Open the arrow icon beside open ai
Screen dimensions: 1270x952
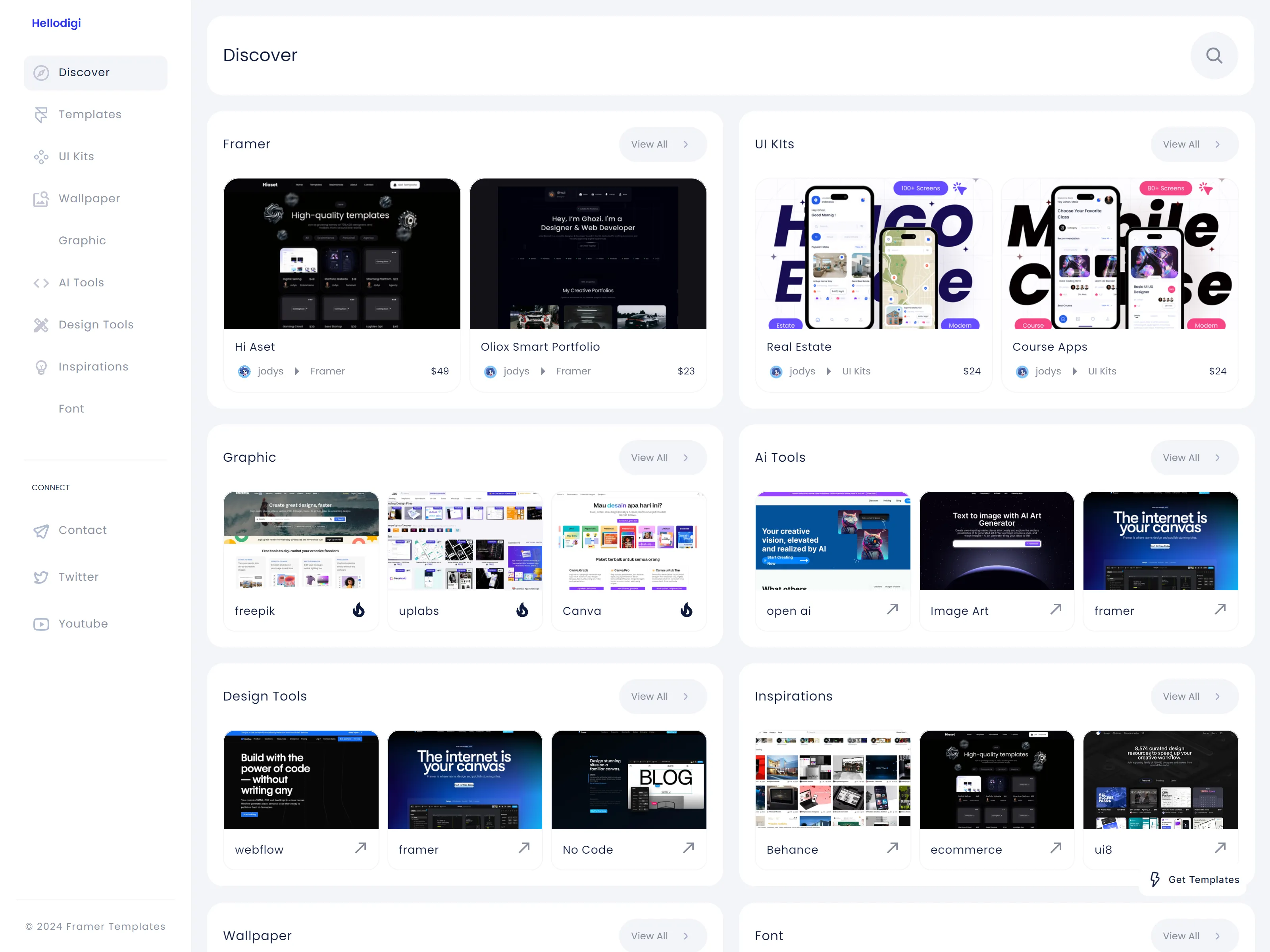[x=892, y=609]
